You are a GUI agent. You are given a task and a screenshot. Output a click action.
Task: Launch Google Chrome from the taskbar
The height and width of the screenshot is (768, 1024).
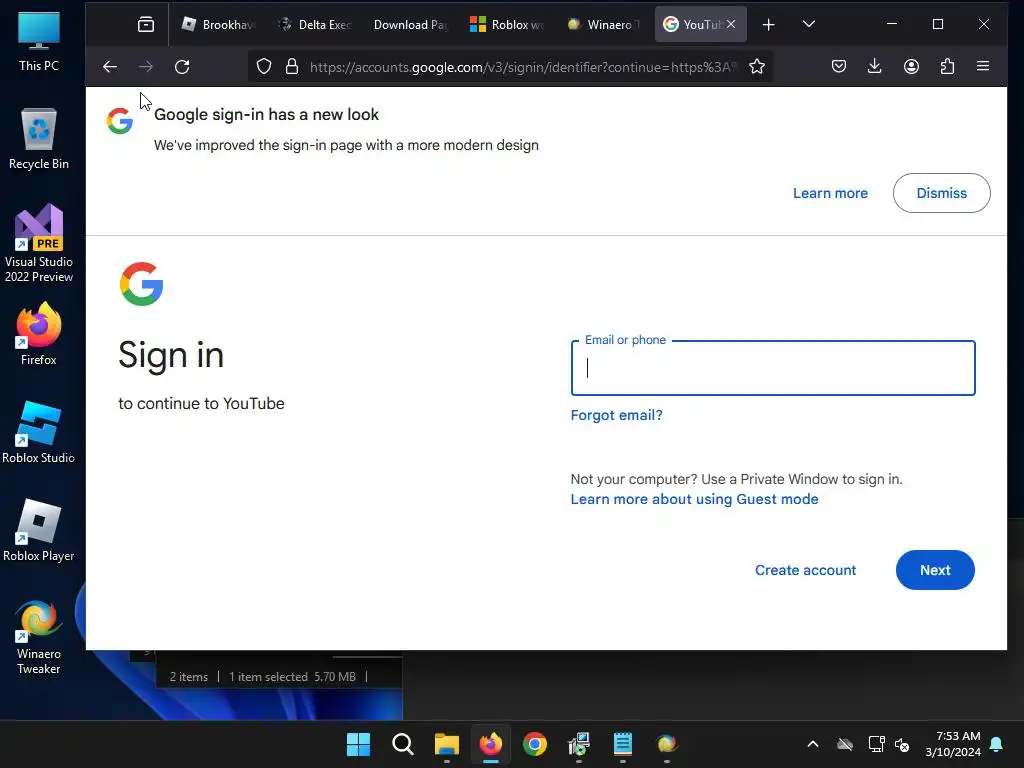[x=535, y=744]
